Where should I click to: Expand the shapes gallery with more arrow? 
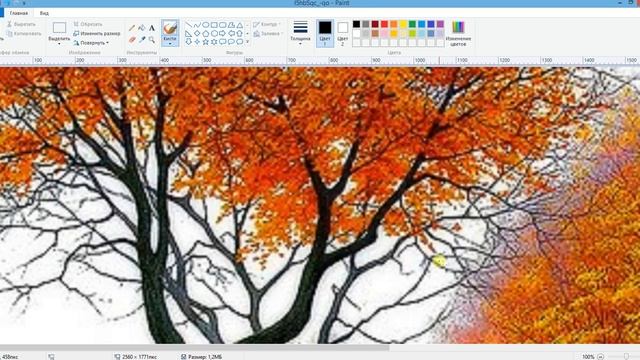click(x=248, y=42)
